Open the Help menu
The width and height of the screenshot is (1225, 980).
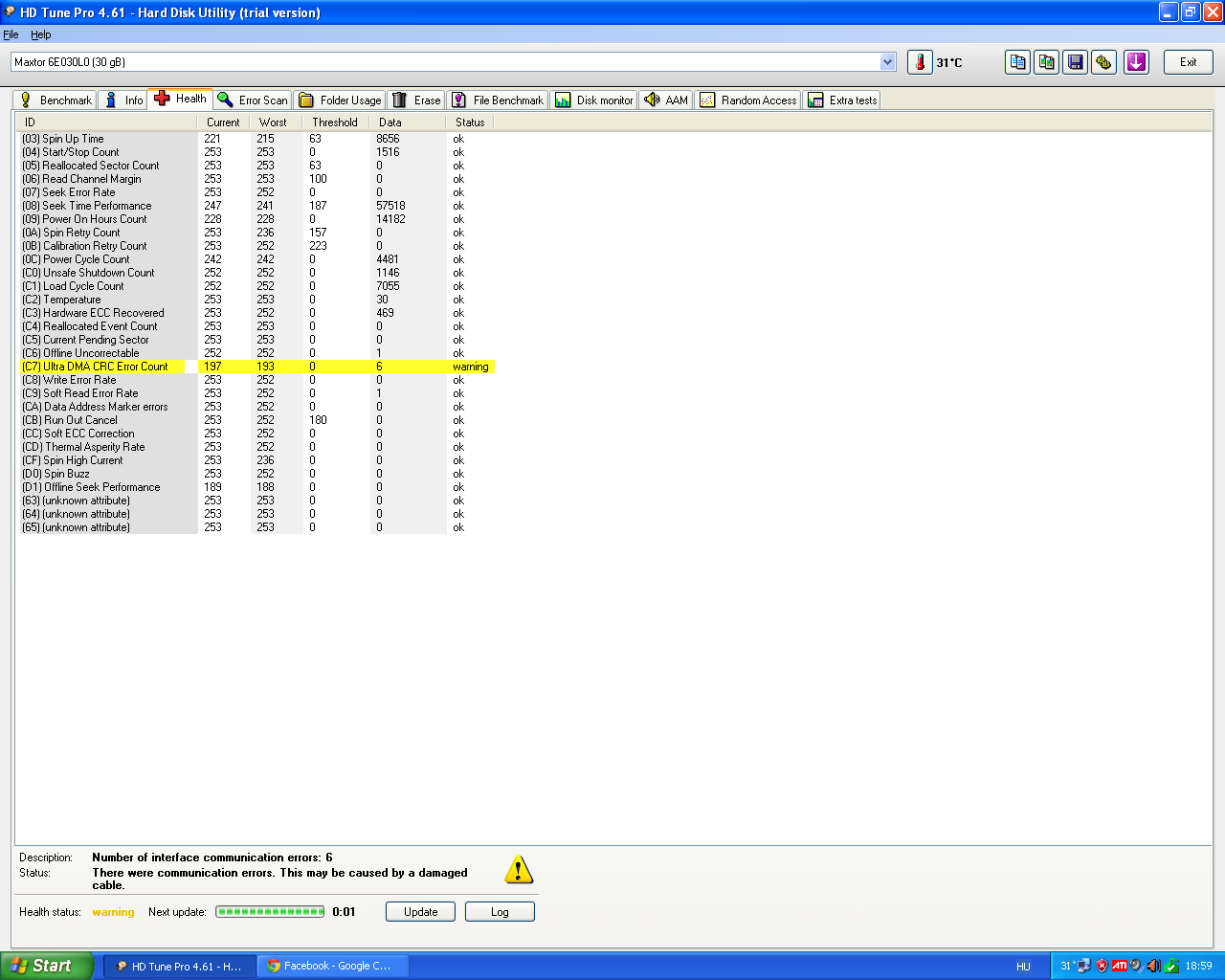[41, 34]
